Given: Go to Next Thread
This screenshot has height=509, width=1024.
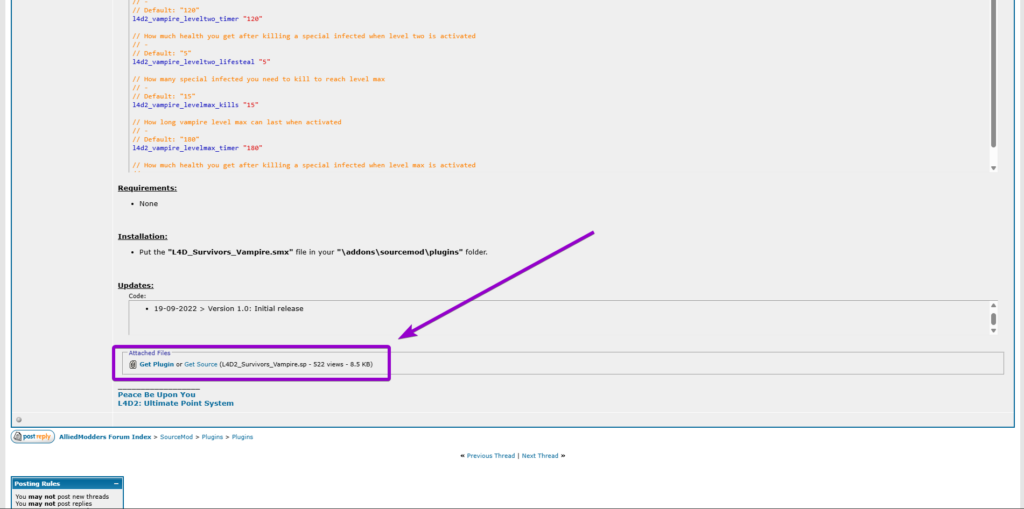Looking at the screenshot, I should tap(540, 455).
